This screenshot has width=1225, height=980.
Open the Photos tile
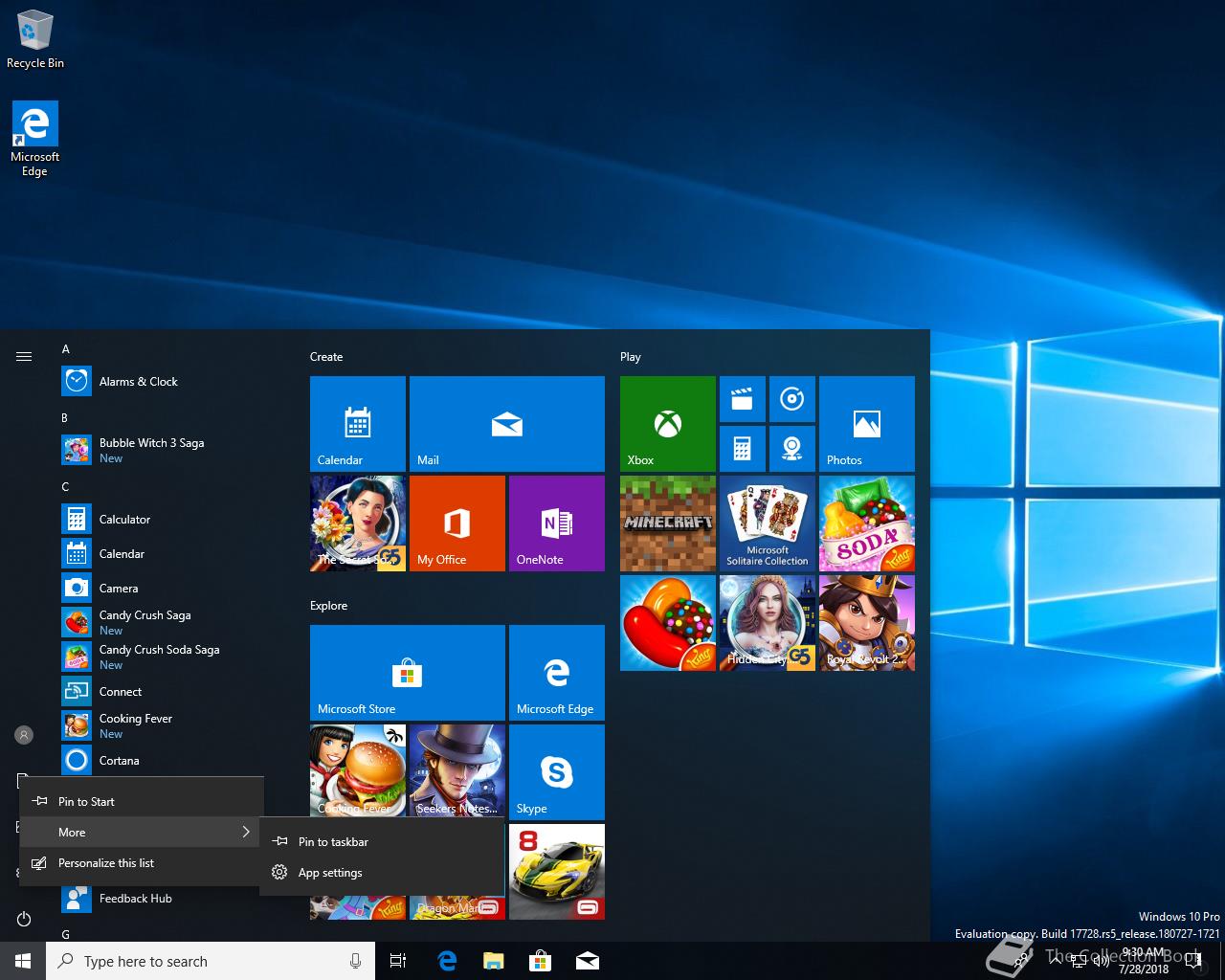click(867, 424)
